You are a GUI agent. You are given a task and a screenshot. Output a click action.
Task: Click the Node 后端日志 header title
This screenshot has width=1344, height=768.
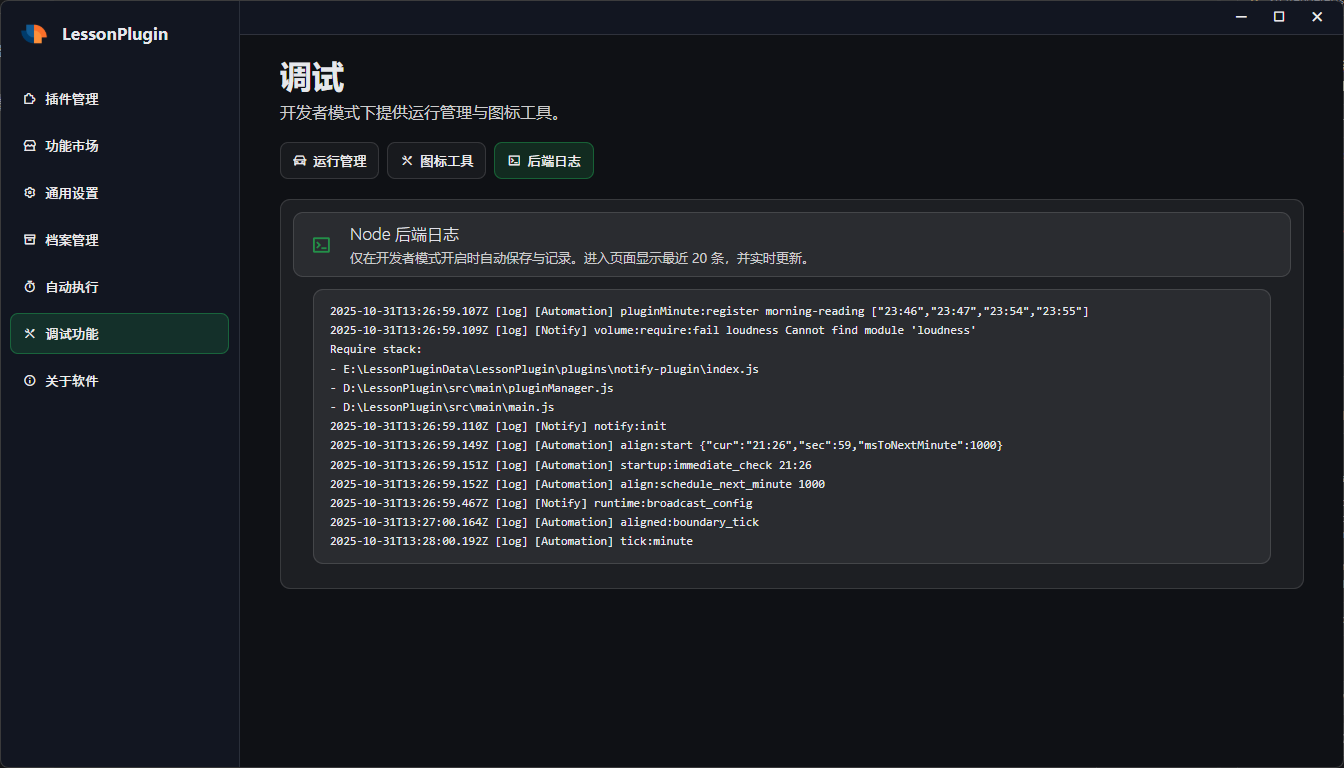[404, 234]
